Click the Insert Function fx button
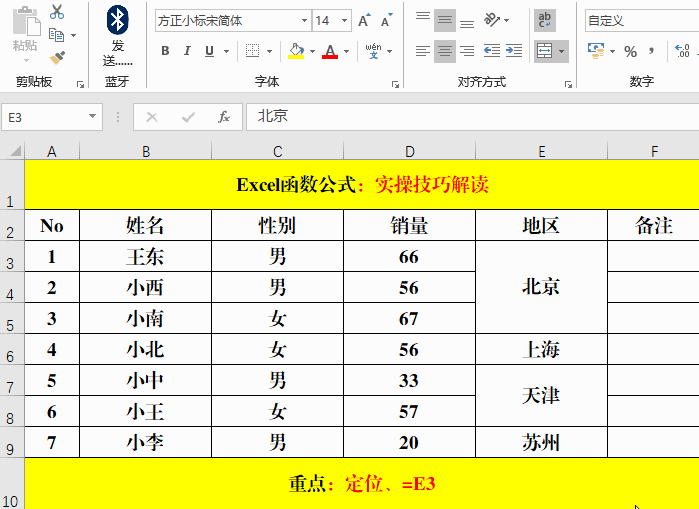 click(x=224, y=117)
